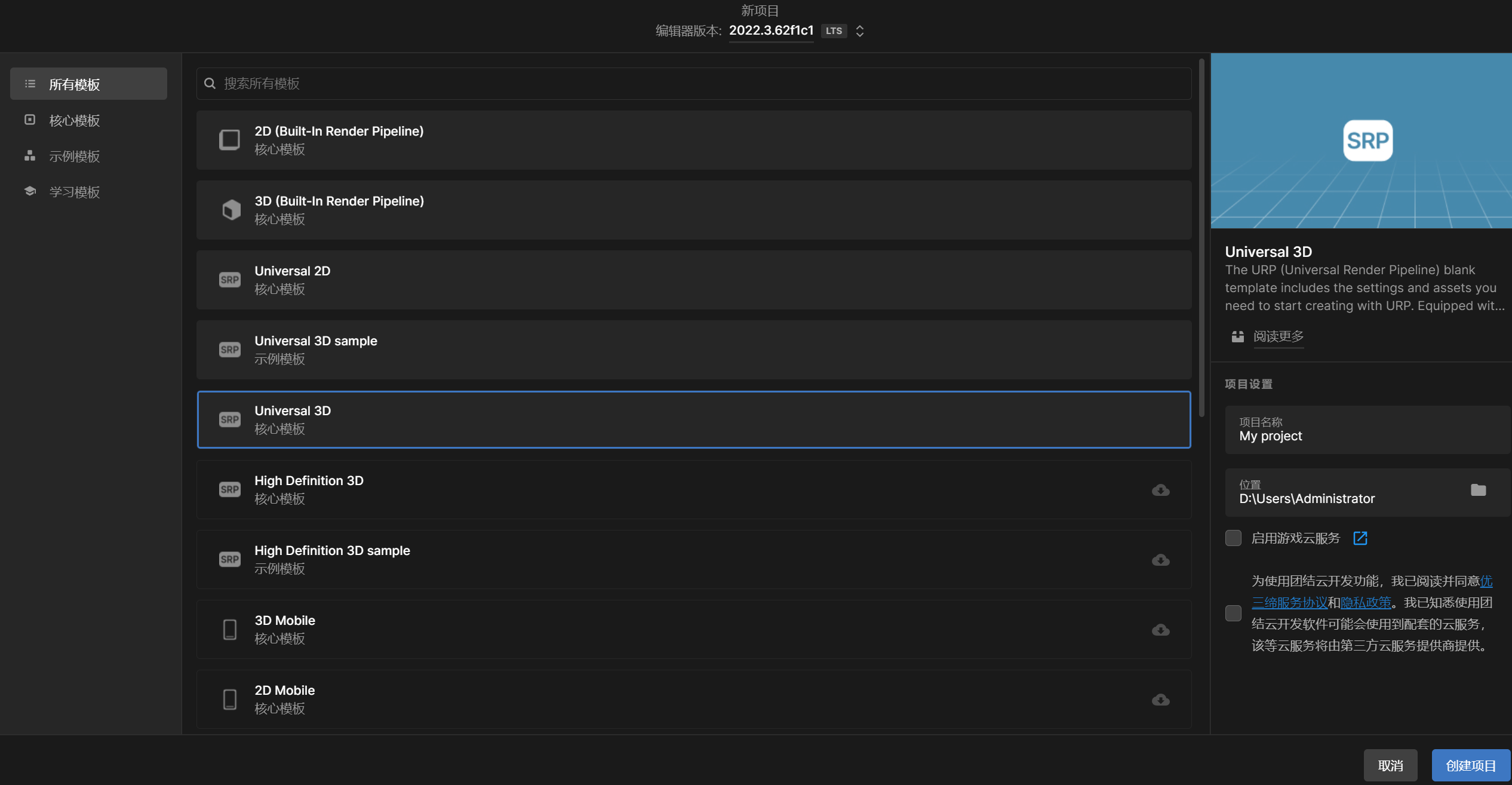Image resolution: width=1512 pixels, height=785 pixels.
Task: Click the 创建项目 button
Action: click(1471, 765)
